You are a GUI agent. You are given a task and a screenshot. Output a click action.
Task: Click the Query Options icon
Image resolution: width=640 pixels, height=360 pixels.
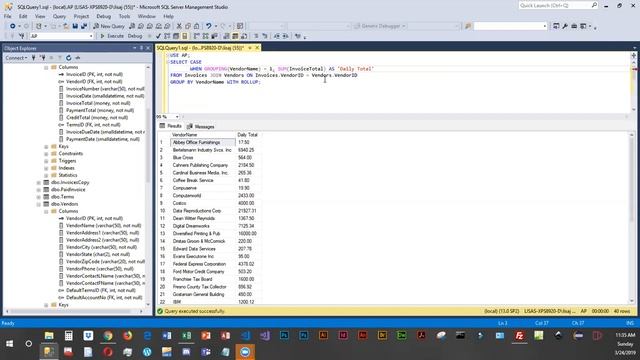(176, 36)
